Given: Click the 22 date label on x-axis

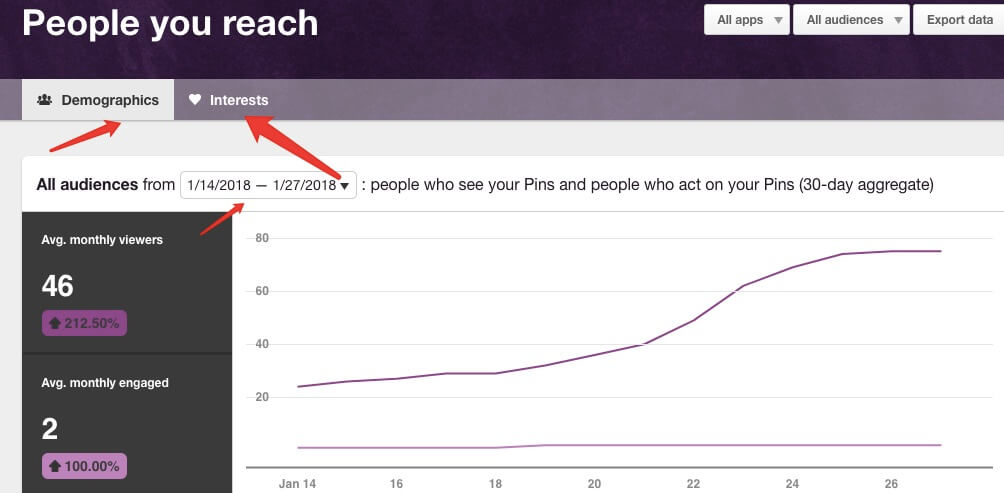Looking at the screenshot, I should [x=693, y=484].
